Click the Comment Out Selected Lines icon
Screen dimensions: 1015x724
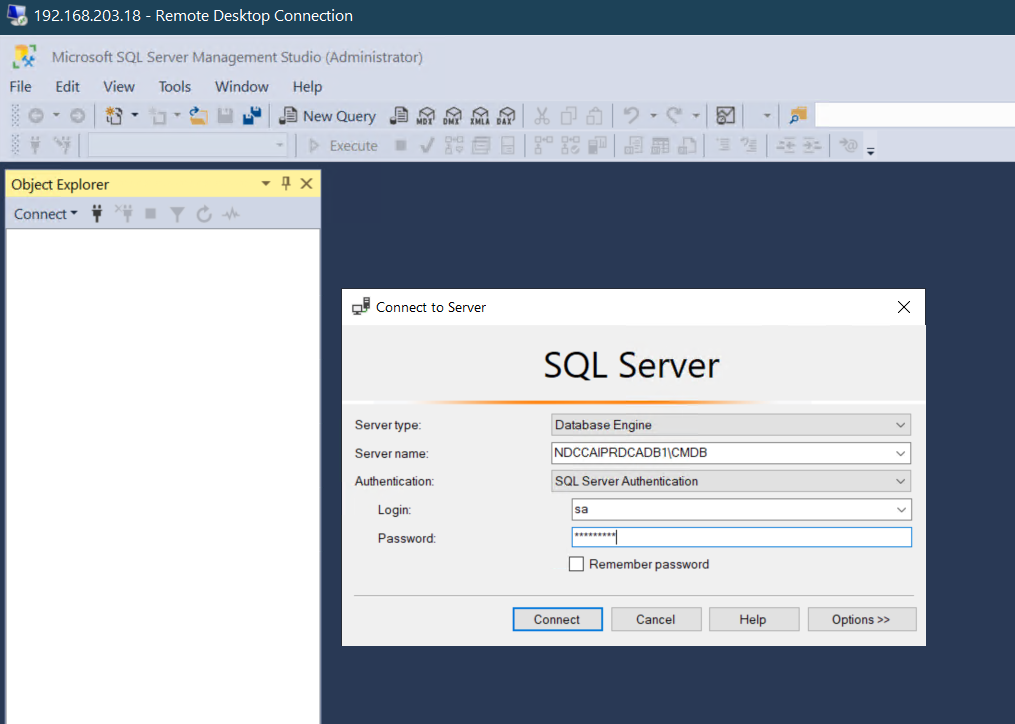click(x=723, y=146)
